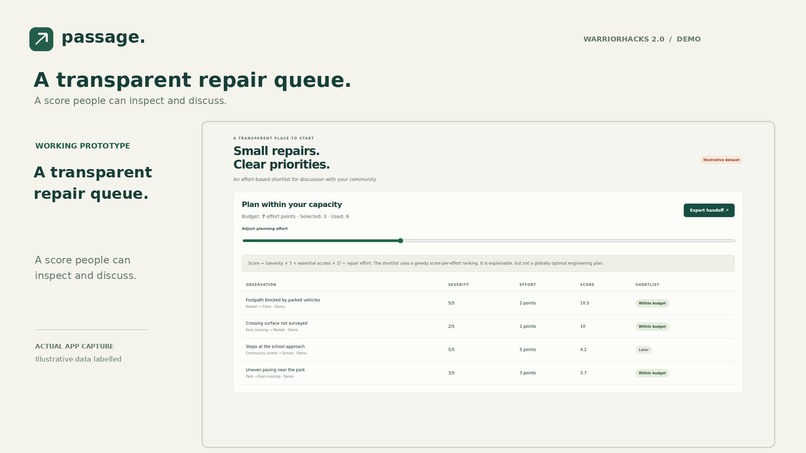The image size is (806, 453).
Task: Click the 3/5 severity value
Action: [451, 373]
